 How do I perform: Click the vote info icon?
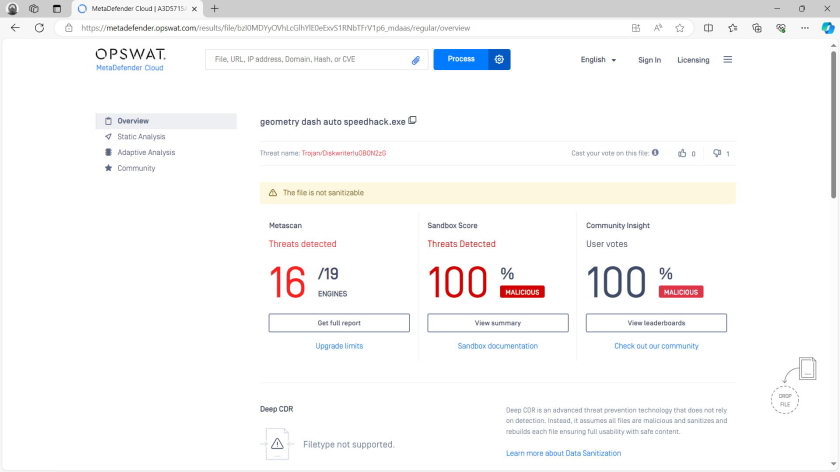point(656,153)
